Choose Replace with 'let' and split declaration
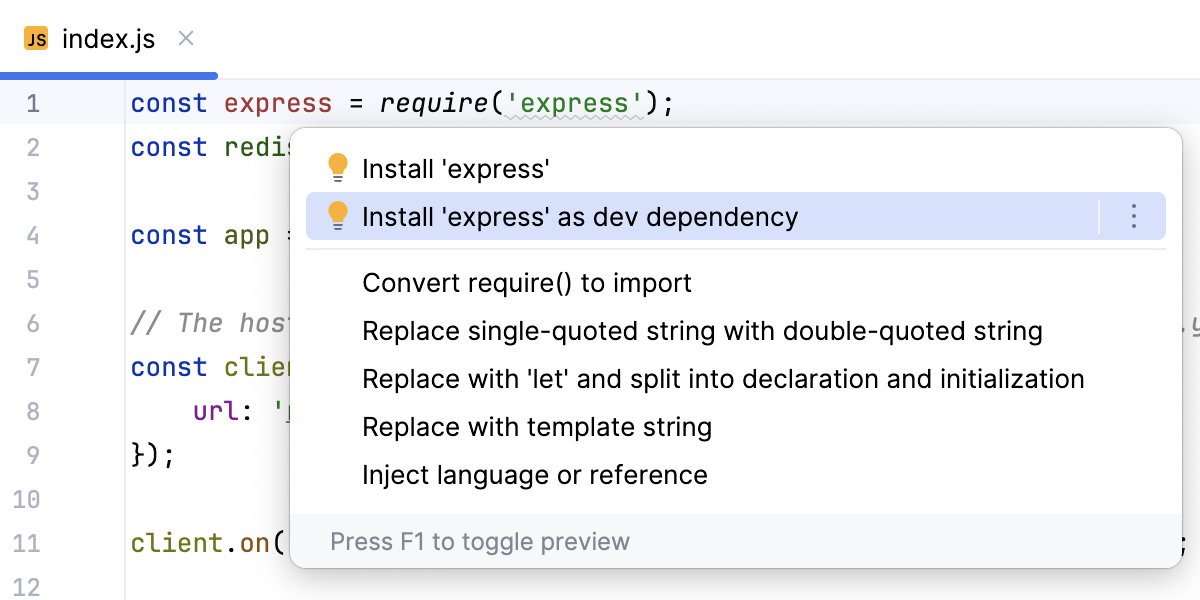Screen dimensions: 1200x600 (x=735, y=379)
